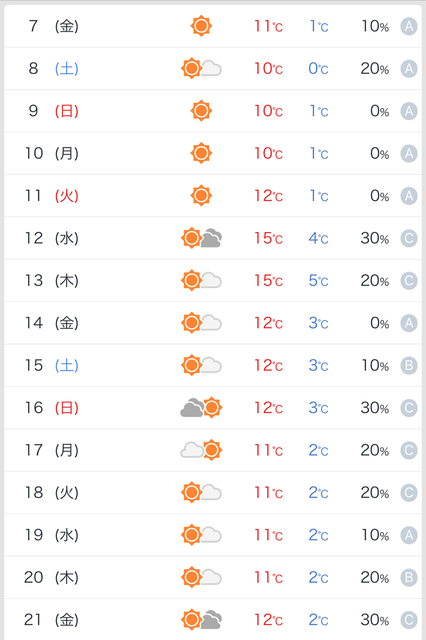Click the 14 (金) date label
This screenshot has width=426, height=640.
[52, 323]
